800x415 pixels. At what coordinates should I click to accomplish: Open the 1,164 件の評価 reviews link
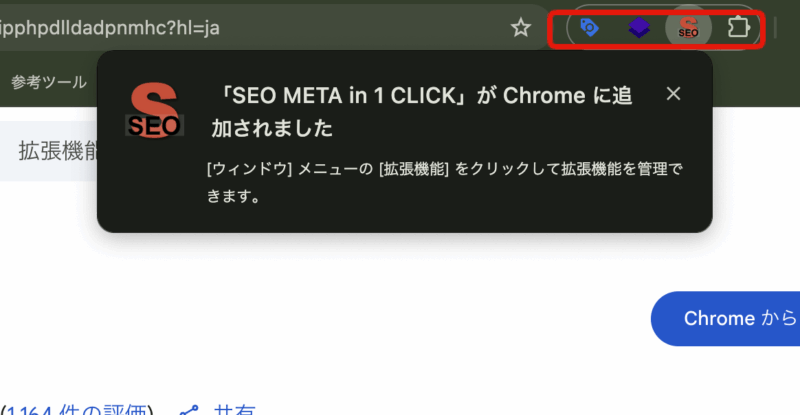pos(77,410)
